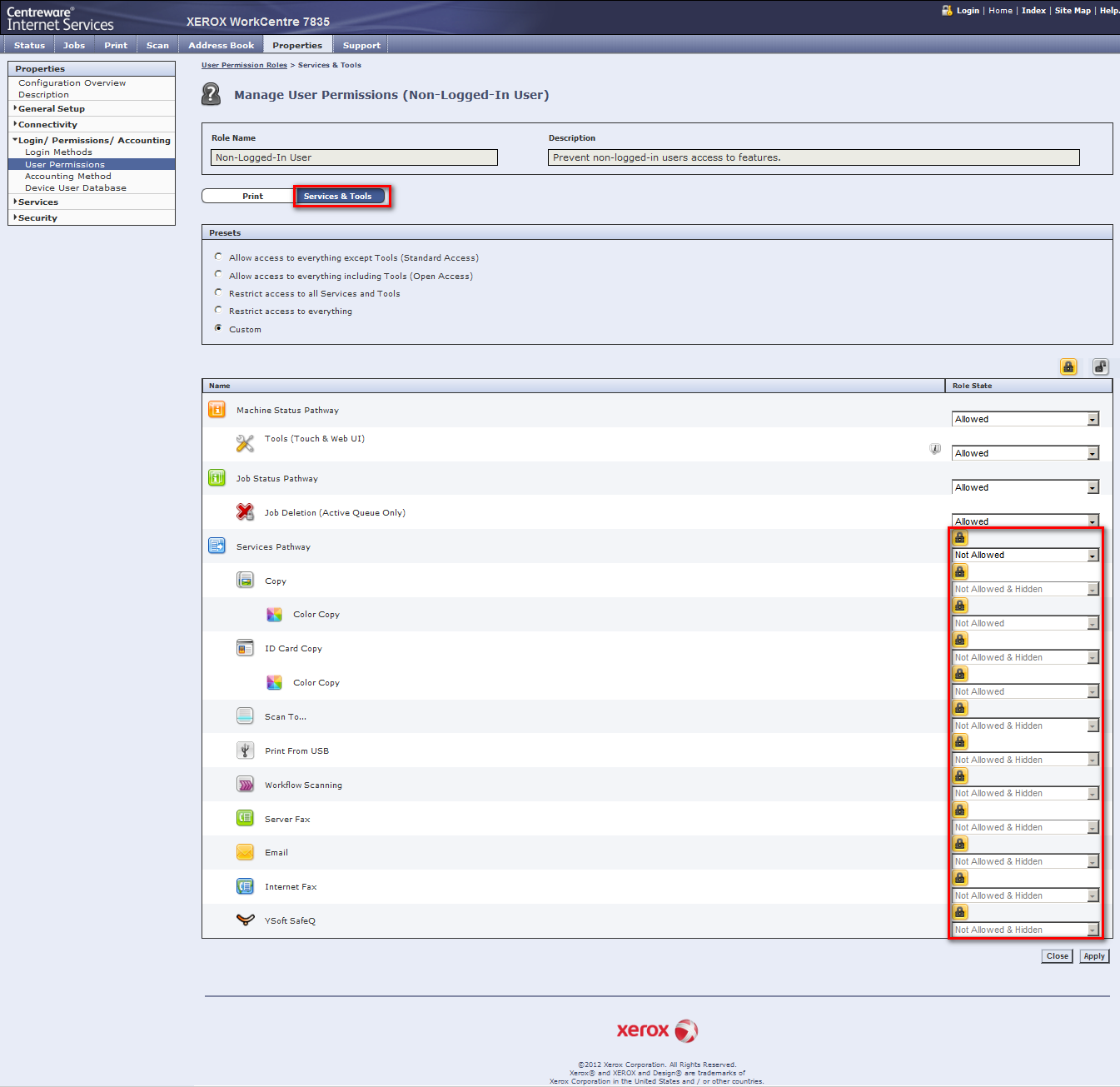This screenshot has width=1120, height=1087.
Task: Switch to the Print tab
Action: tap(252, 197)
